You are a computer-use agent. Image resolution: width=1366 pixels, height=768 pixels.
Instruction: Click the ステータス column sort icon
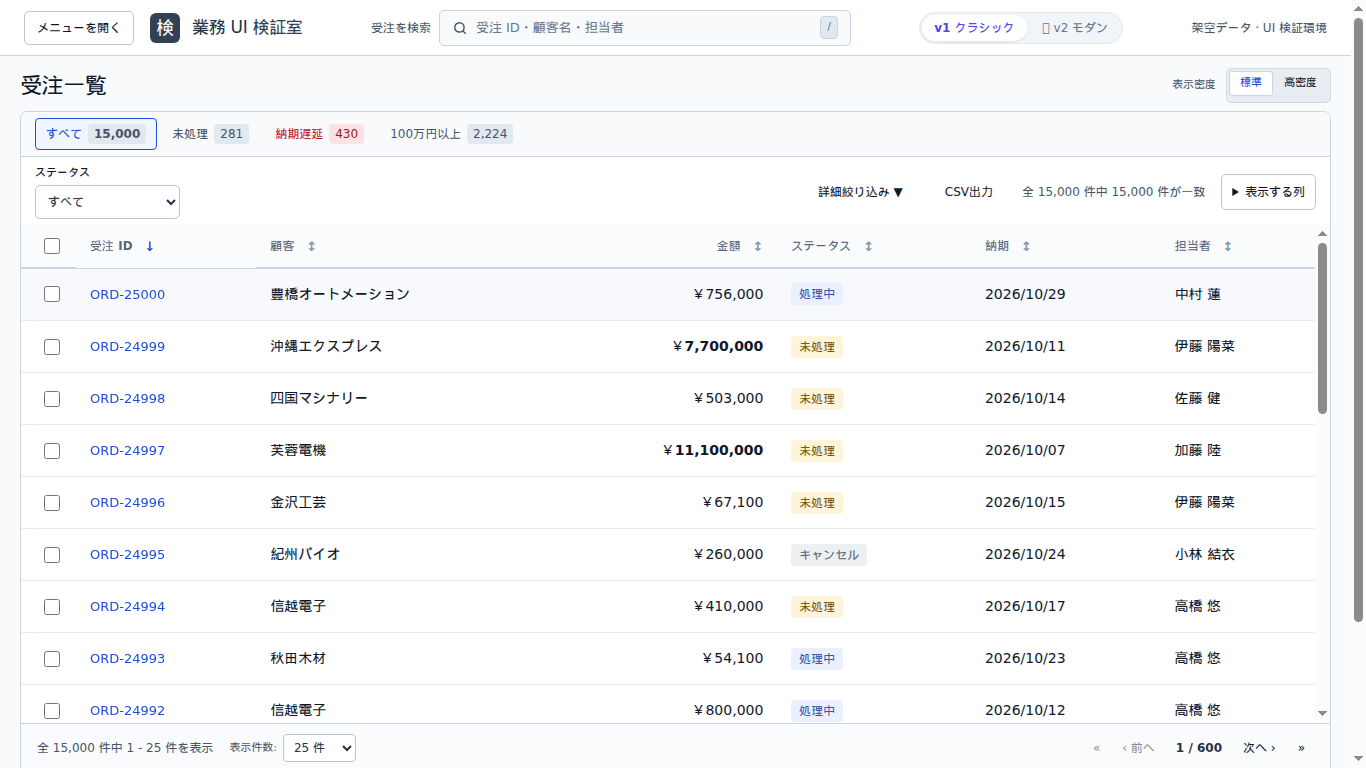pos(868,246)
